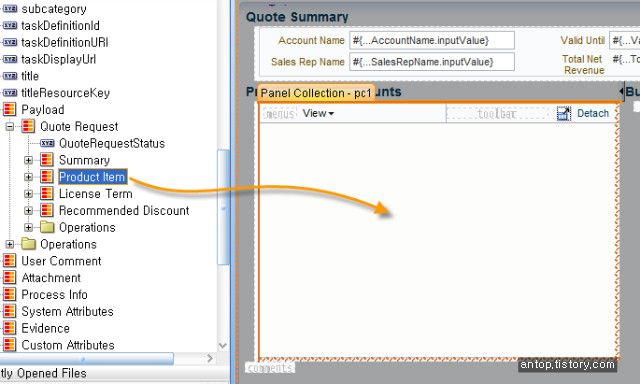Click the Valid Until input field
This screenshot has height=384, width=640.
tap(624, 40)
